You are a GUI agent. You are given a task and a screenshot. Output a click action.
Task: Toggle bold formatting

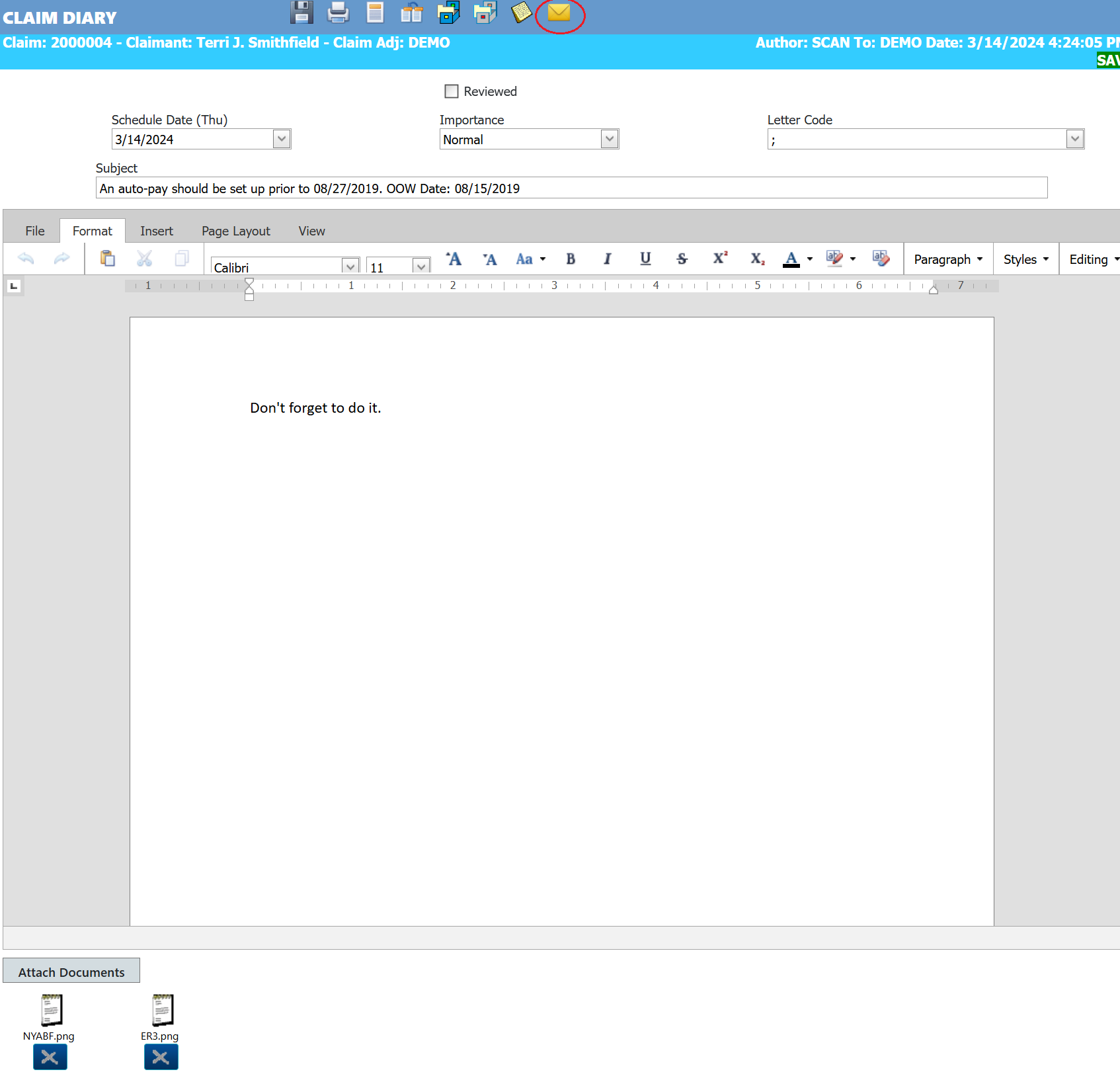tap(571, 259)
